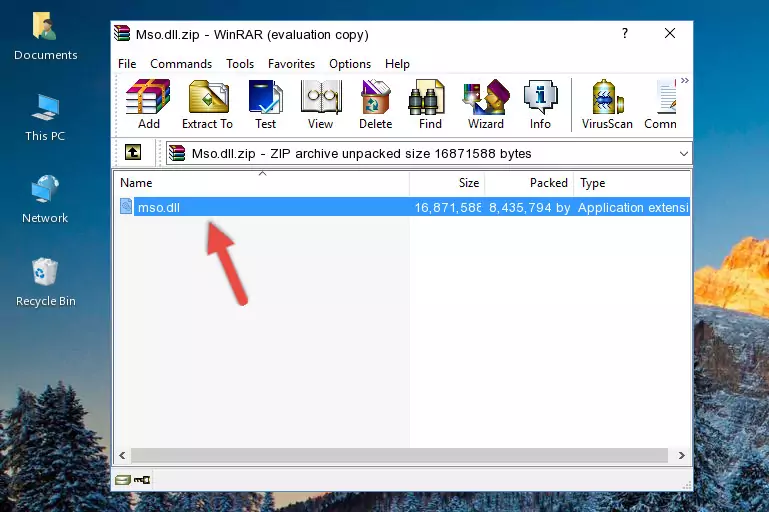Click the Comment toolbar icon

coord(661,104)
